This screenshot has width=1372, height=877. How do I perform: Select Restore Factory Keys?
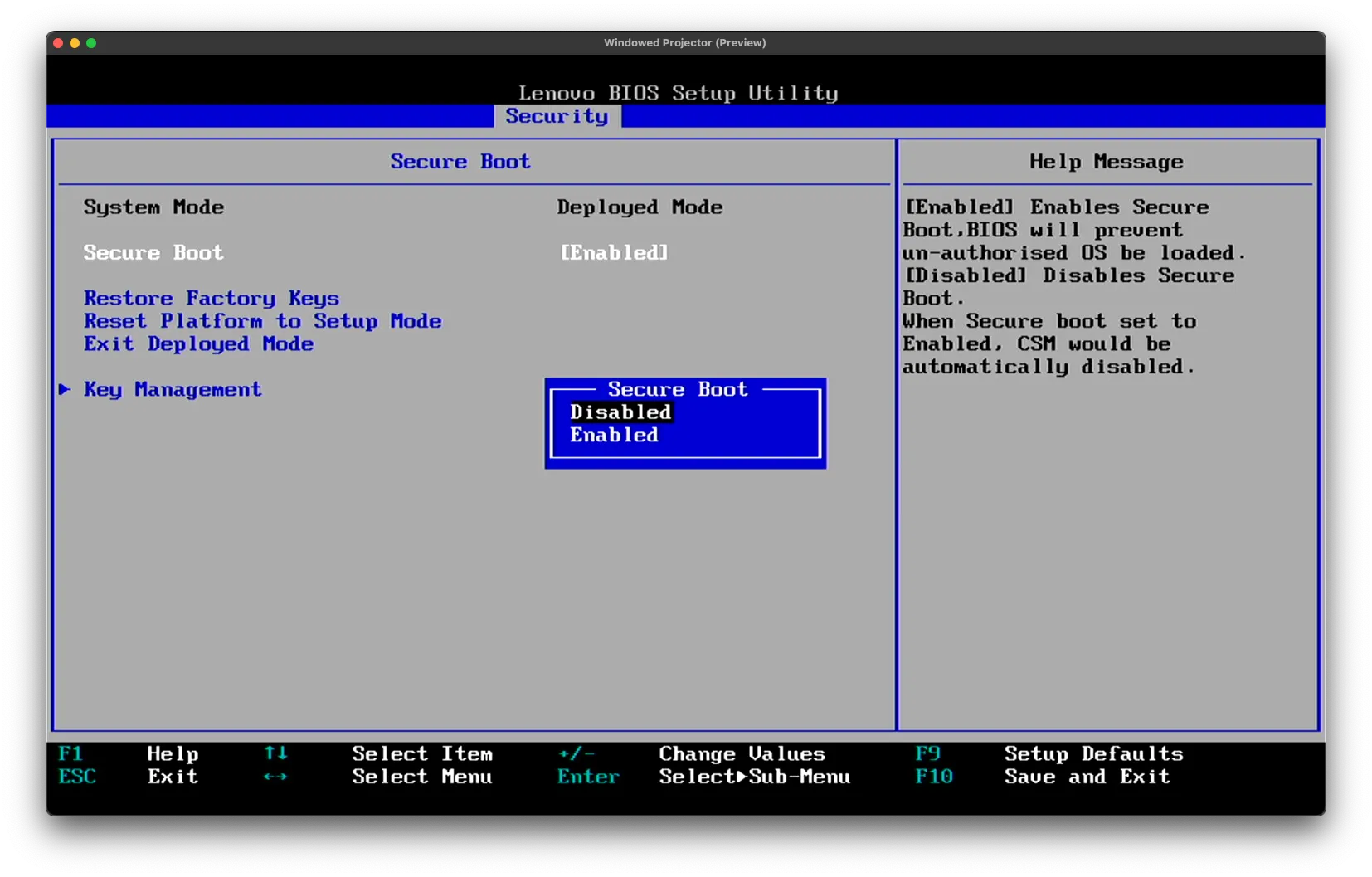(212, 298)
